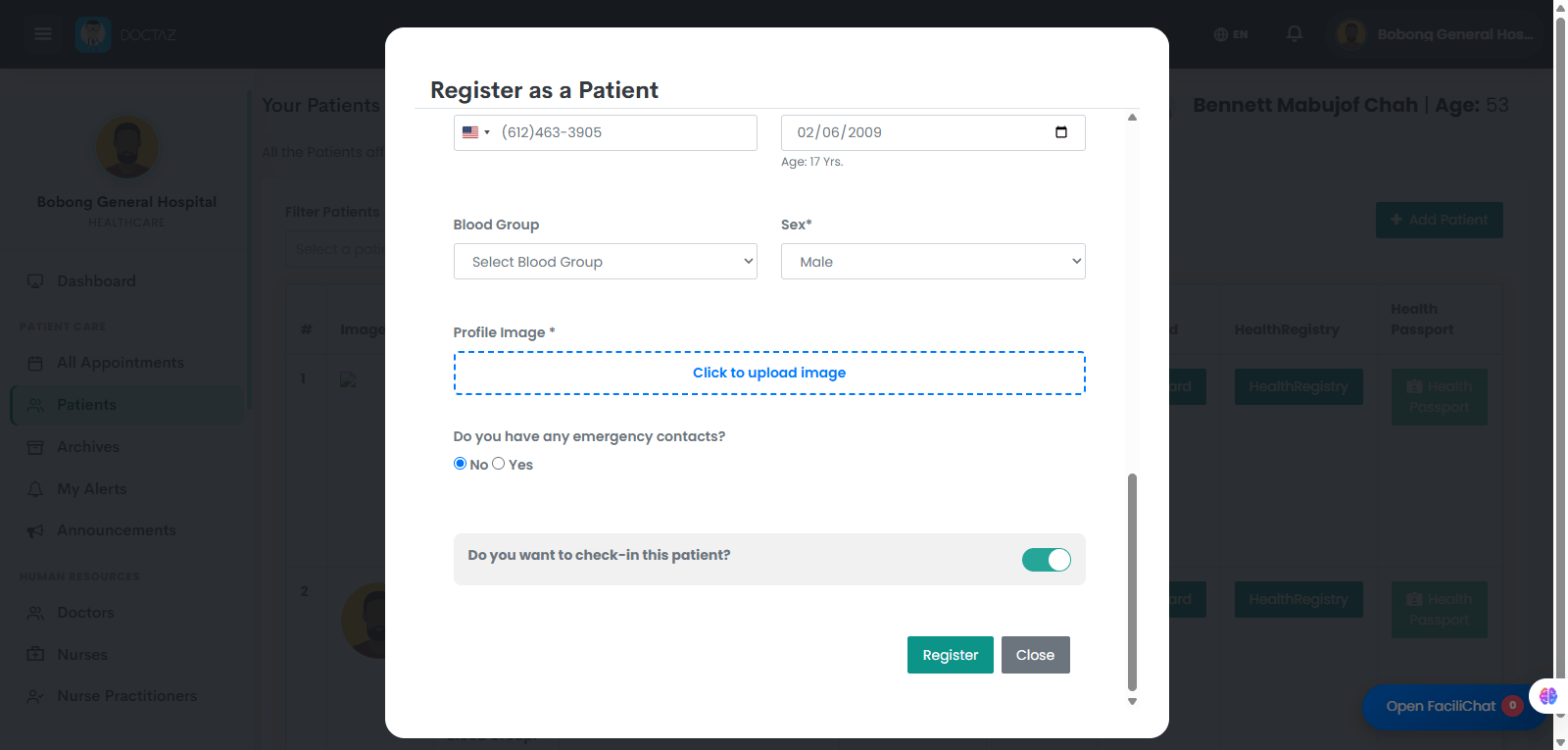Click the Close button in dialog
Viewport: 1568px width, 750px height.
pos(1036,655)
